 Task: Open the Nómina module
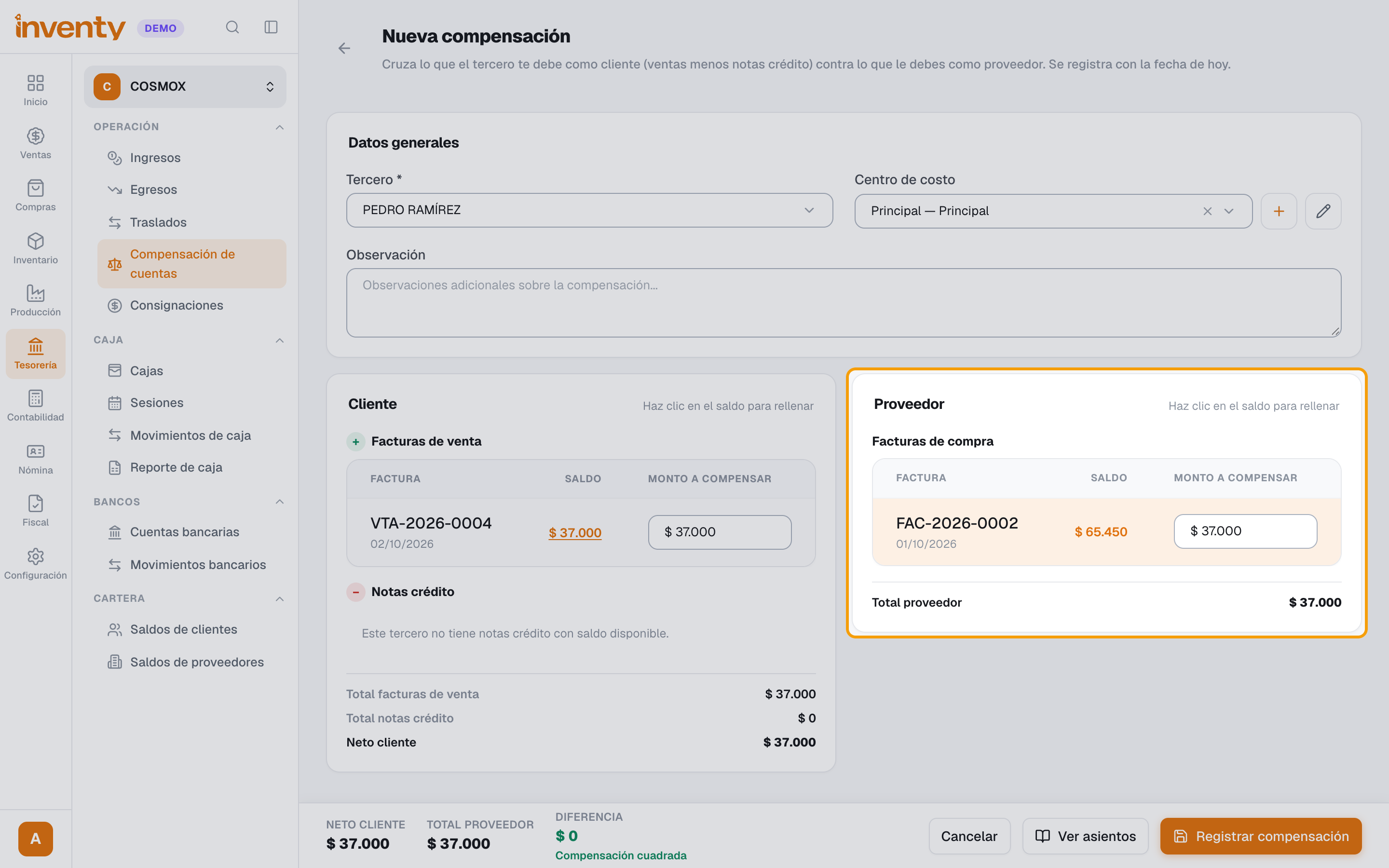(36, 459)
